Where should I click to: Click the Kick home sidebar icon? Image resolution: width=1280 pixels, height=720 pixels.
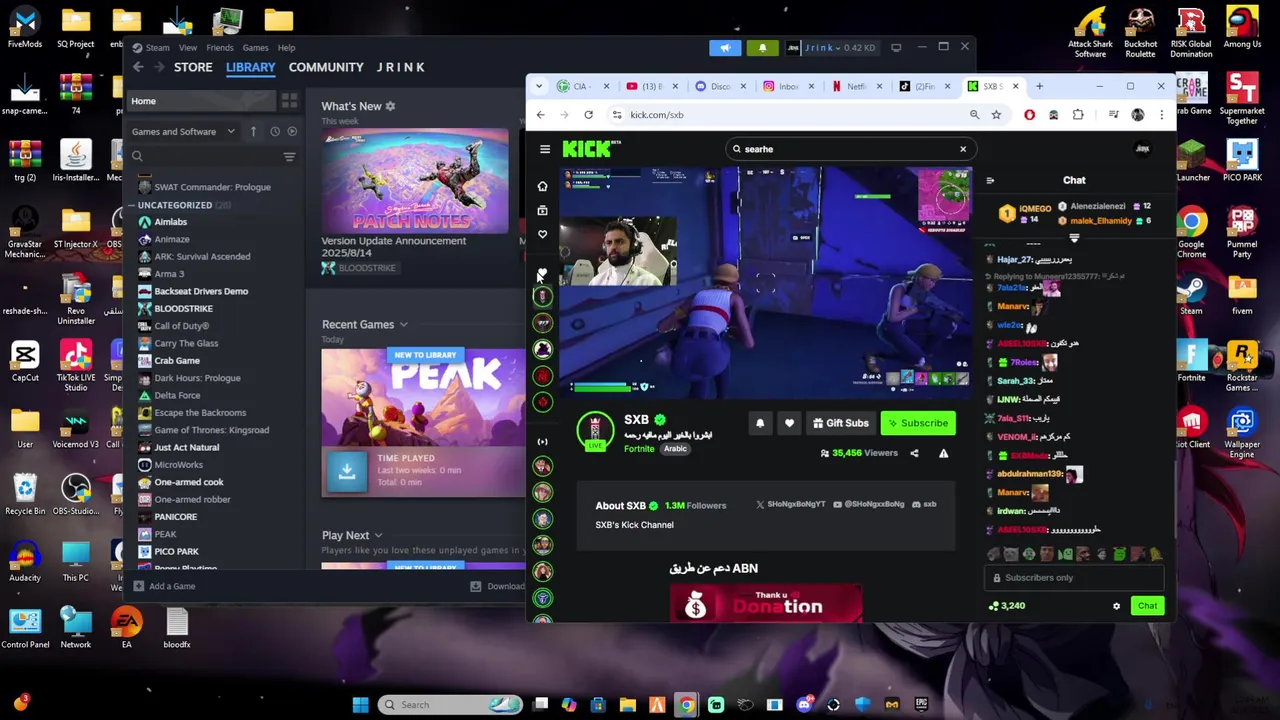pos(542,186)
